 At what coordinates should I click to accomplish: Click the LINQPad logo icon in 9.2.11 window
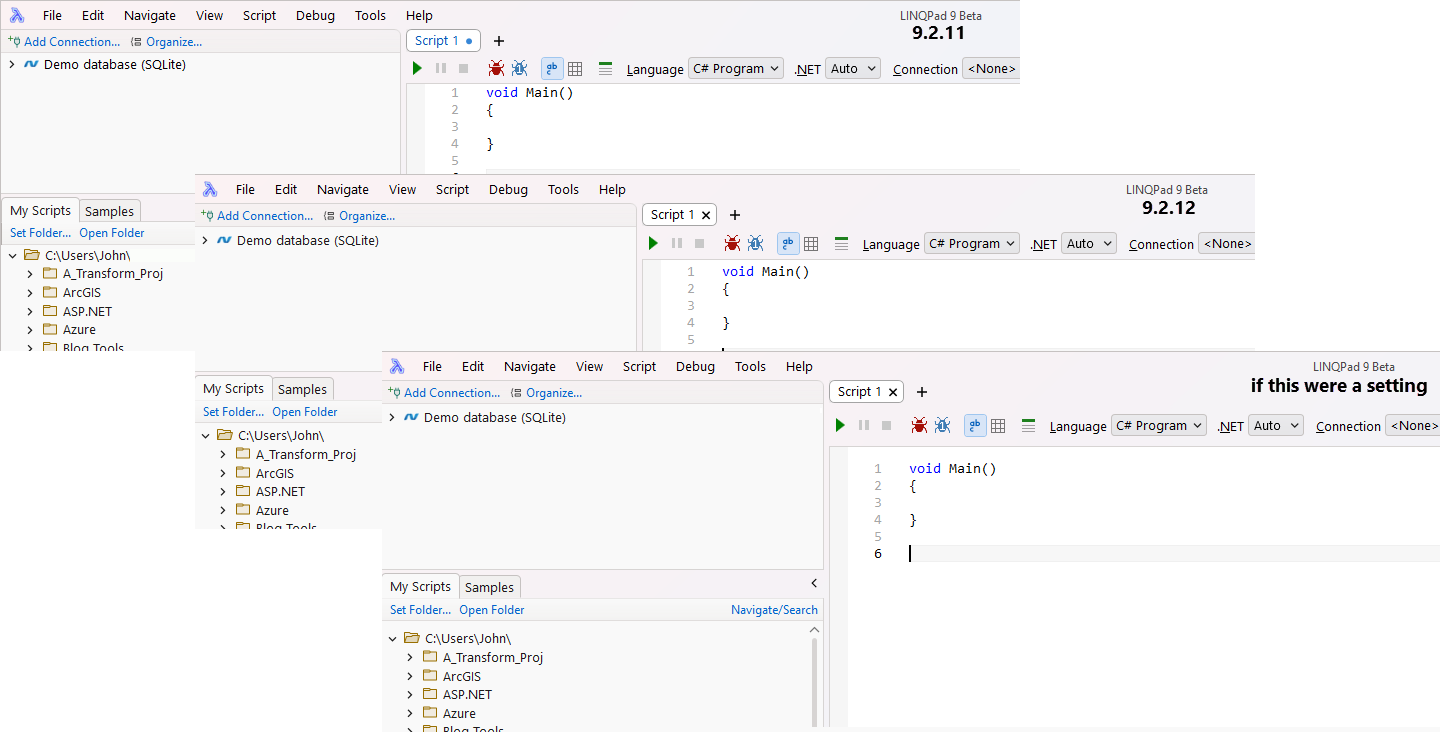point(17,15)
